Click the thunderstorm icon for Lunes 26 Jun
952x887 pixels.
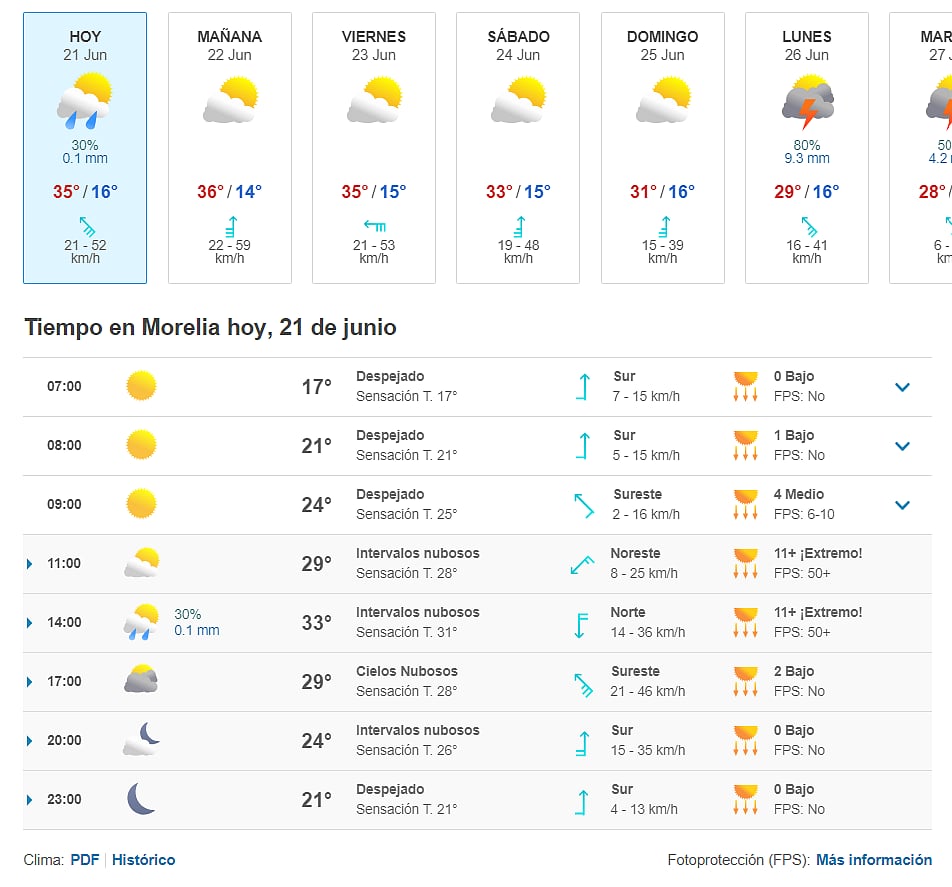click(807, 103)
